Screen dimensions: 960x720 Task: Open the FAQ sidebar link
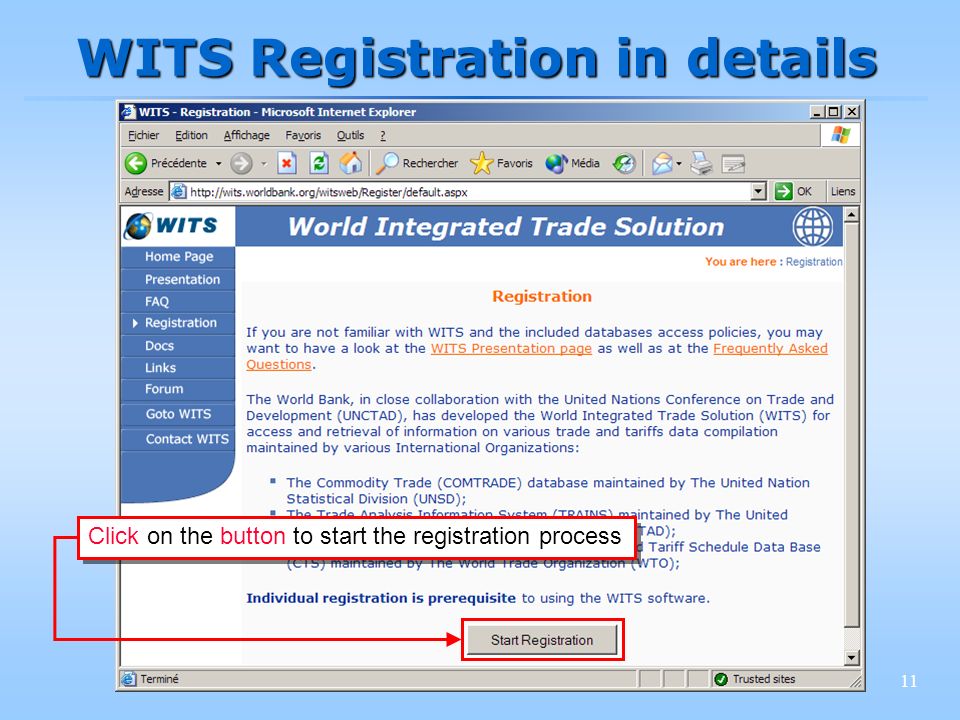click(157, 301)
